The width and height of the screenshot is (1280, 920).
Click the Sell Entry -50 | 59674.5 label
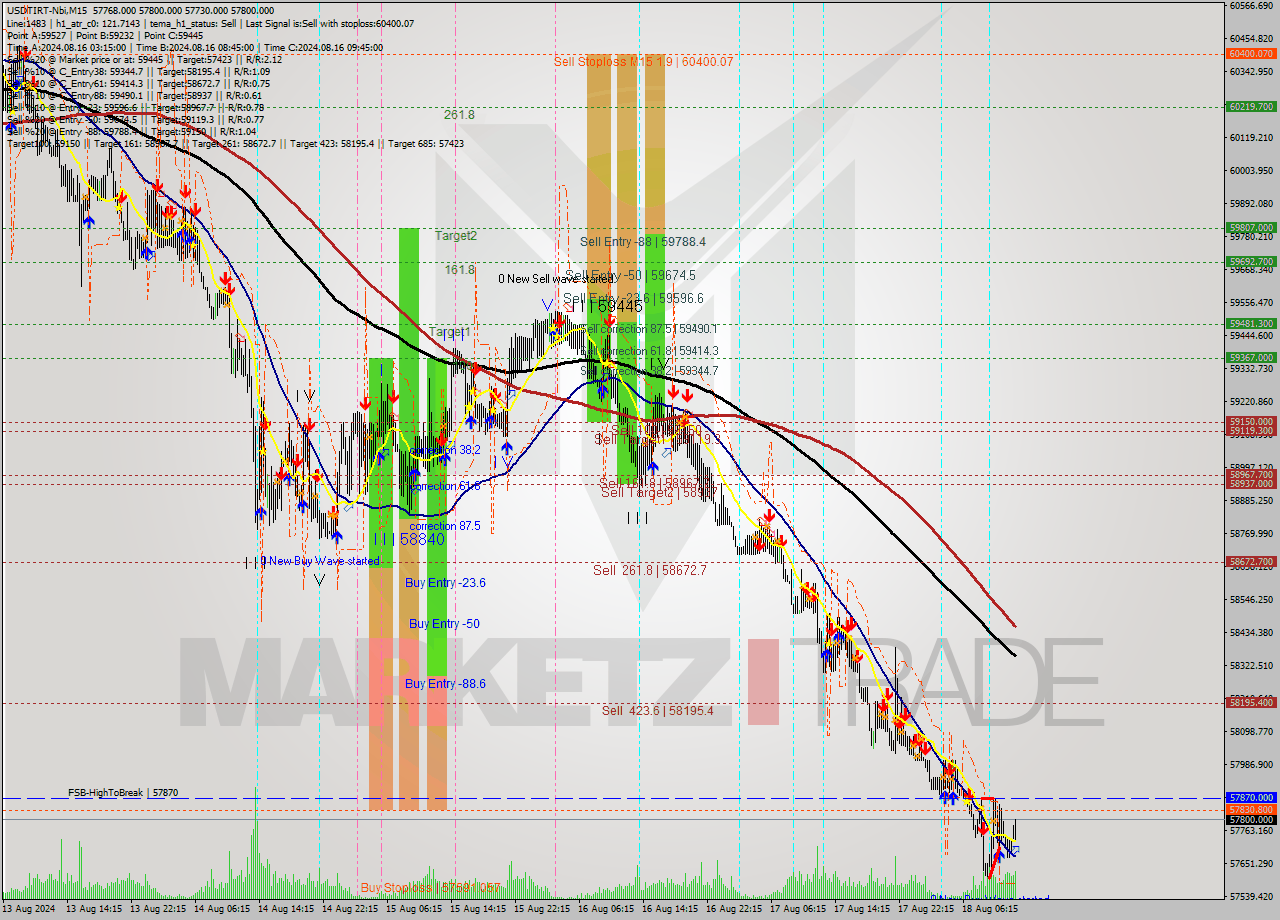(630, 275)
